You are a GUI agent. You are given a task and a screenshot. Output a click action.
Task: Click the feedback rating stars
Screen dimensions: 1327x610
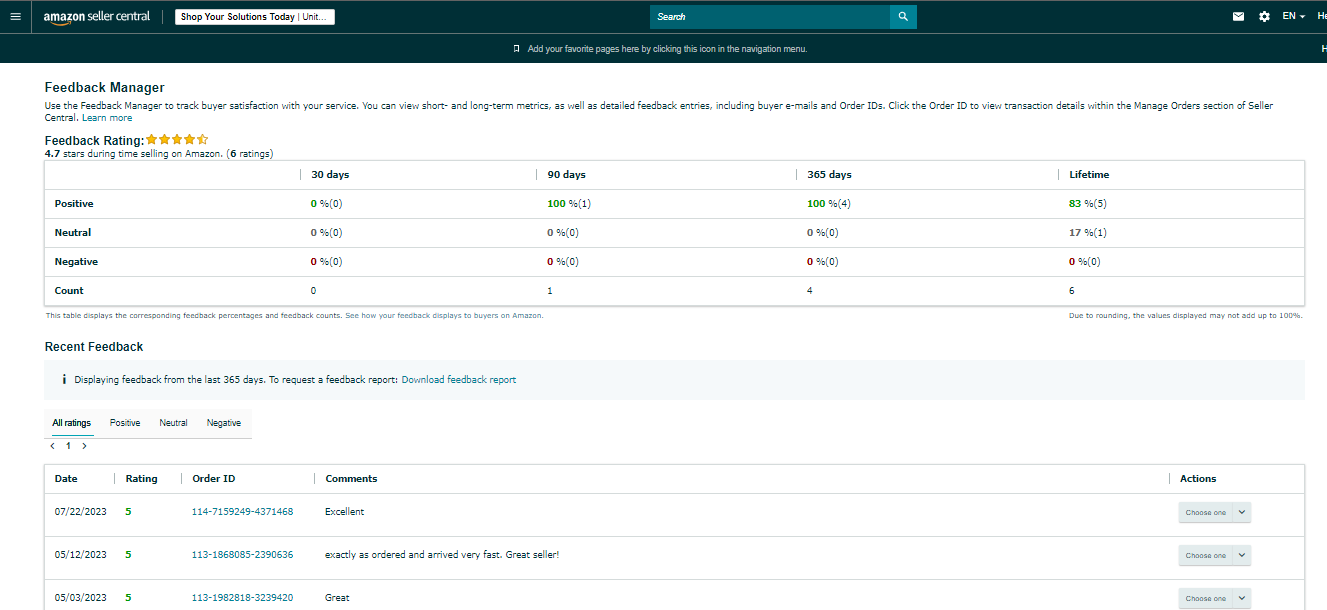(177, 140)
